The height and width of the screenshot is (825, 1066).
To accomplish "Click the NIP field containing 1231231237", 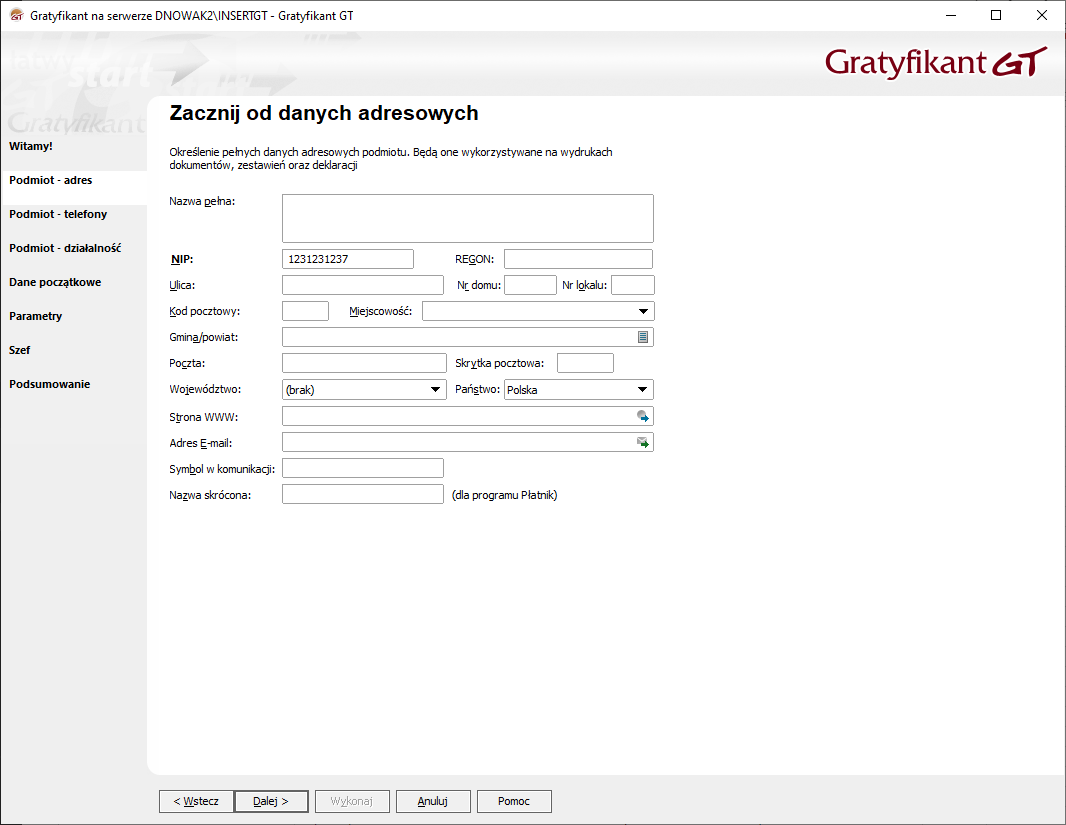I will 347,259.
